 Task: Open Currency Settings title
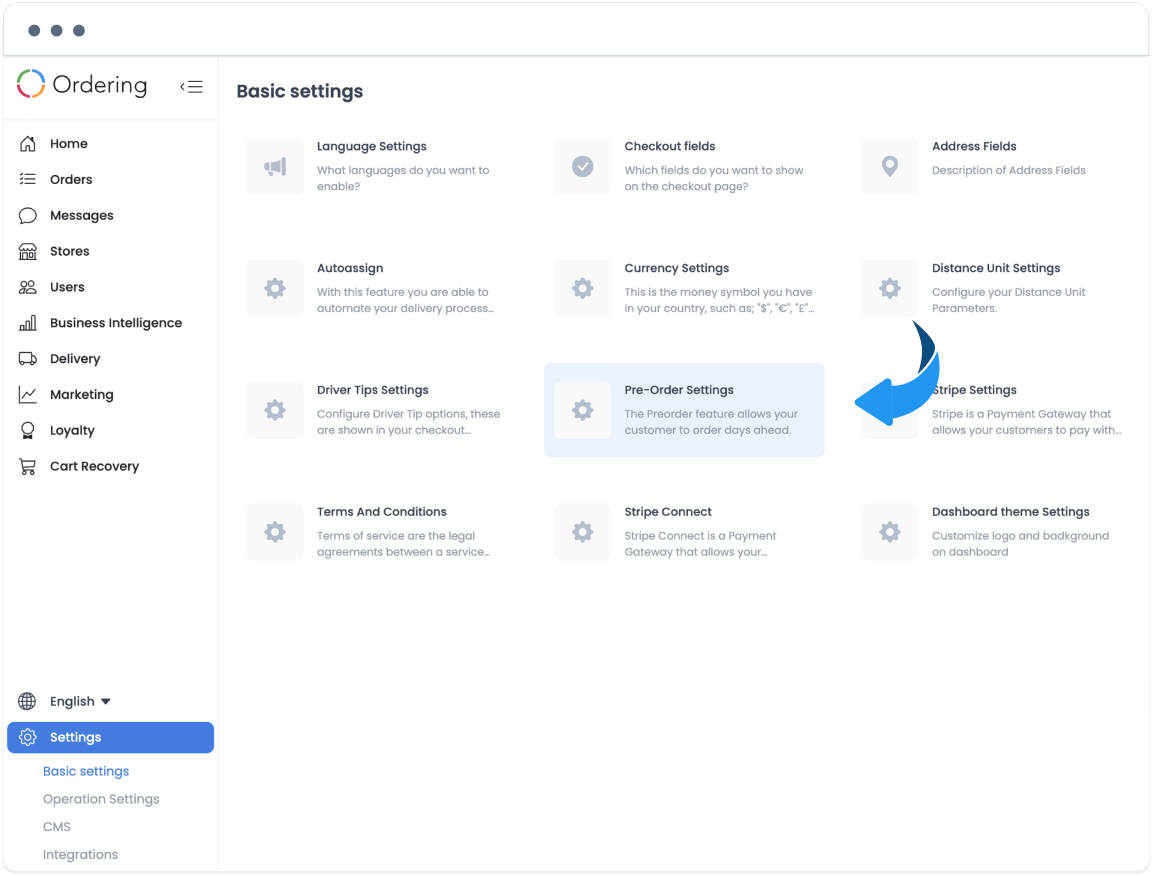[677, 268]
